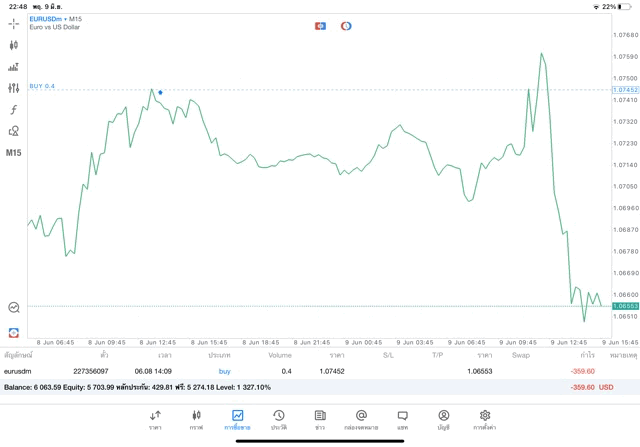Open indicators list with f icon
This screenshot has width=640, height=447.
(x=14, y=110)
